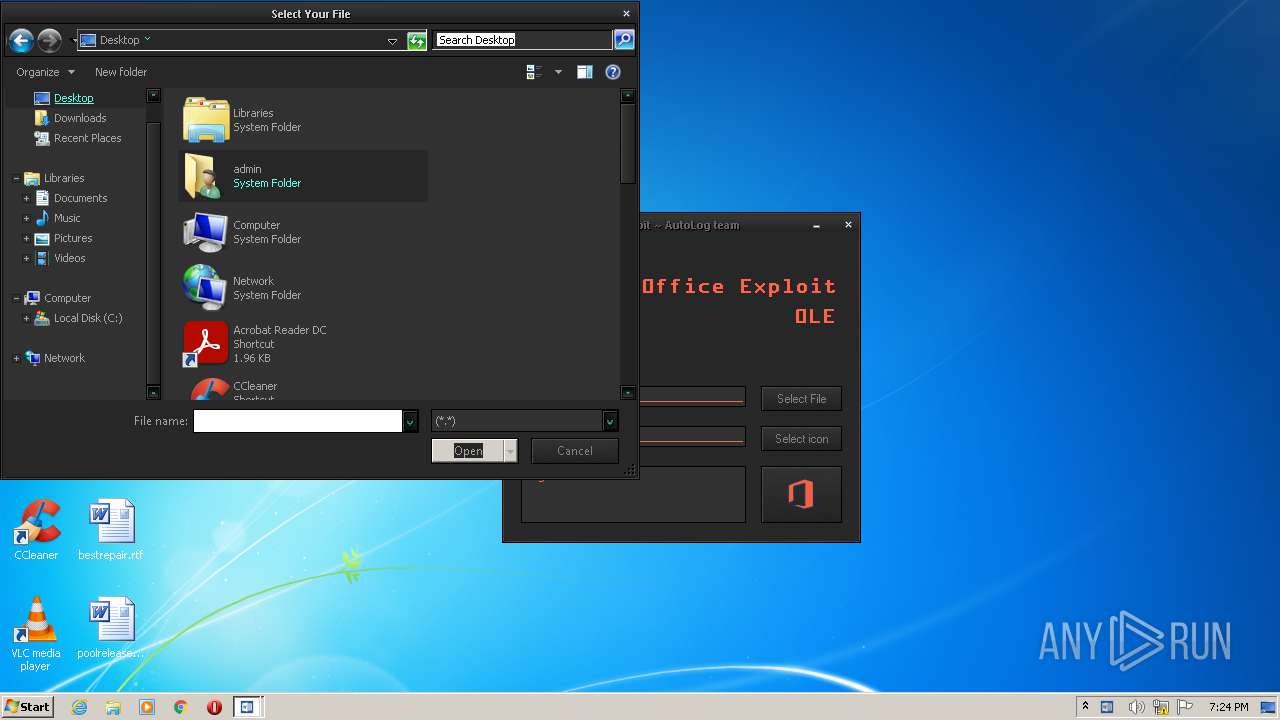This screenshot has height=720, width=1280.
Task: Go forward using the forward arrow button
Action: [49, 40]
